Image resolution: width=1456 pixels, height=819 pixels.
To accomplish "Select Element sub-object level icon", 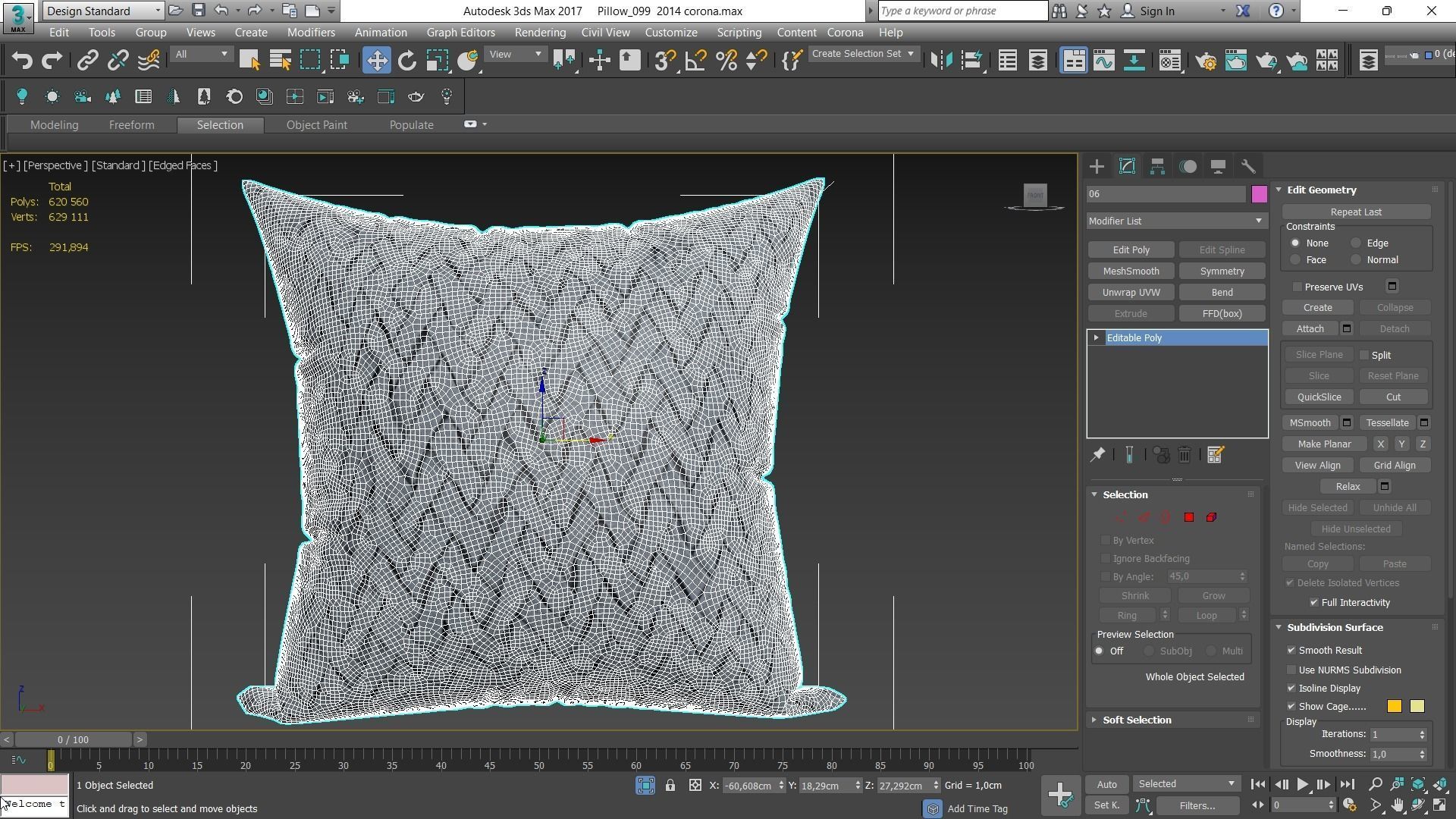I will click(1211, 517).
